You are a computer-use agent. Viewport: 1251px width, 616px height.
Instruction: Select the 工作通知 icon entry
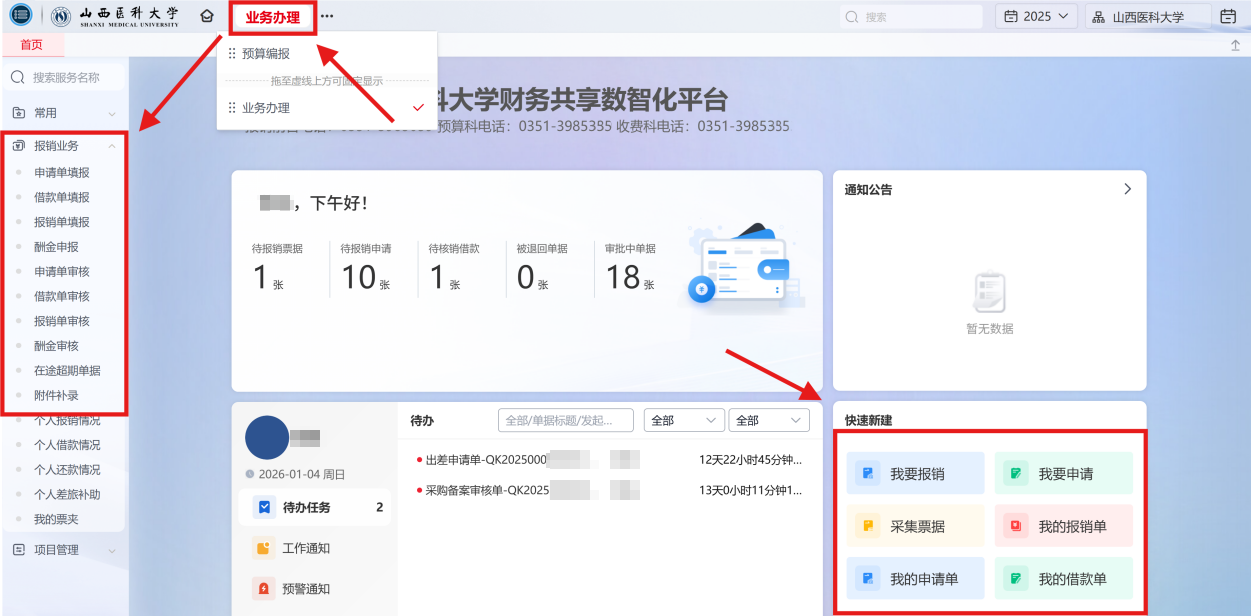pyautogui.click(x=264, y=548)
